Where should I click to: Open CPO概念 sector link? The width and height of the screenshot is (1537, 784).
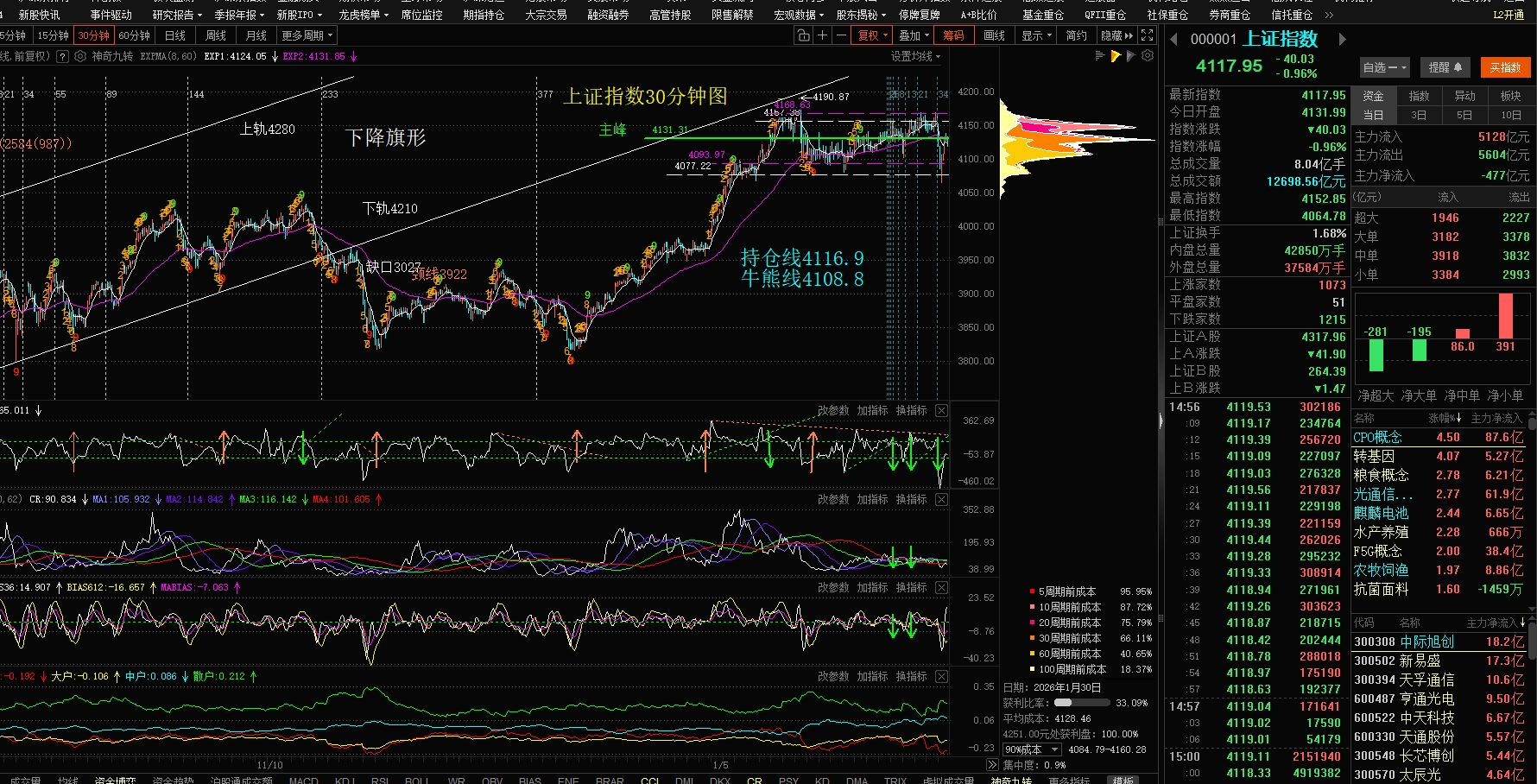pos(1377,438)
